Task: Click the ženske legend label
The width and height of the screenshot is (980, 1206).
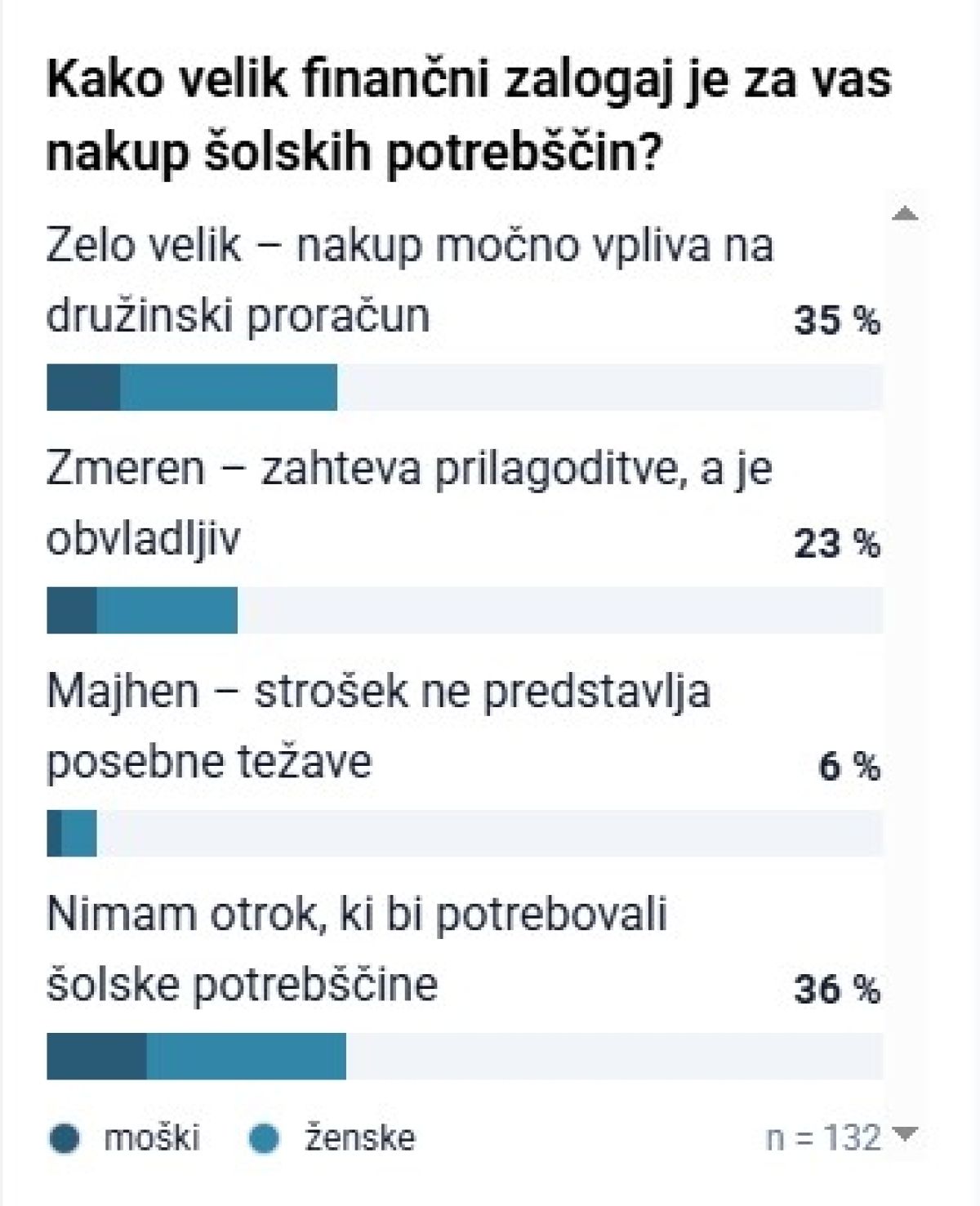Action: (x=360, y=1137)
